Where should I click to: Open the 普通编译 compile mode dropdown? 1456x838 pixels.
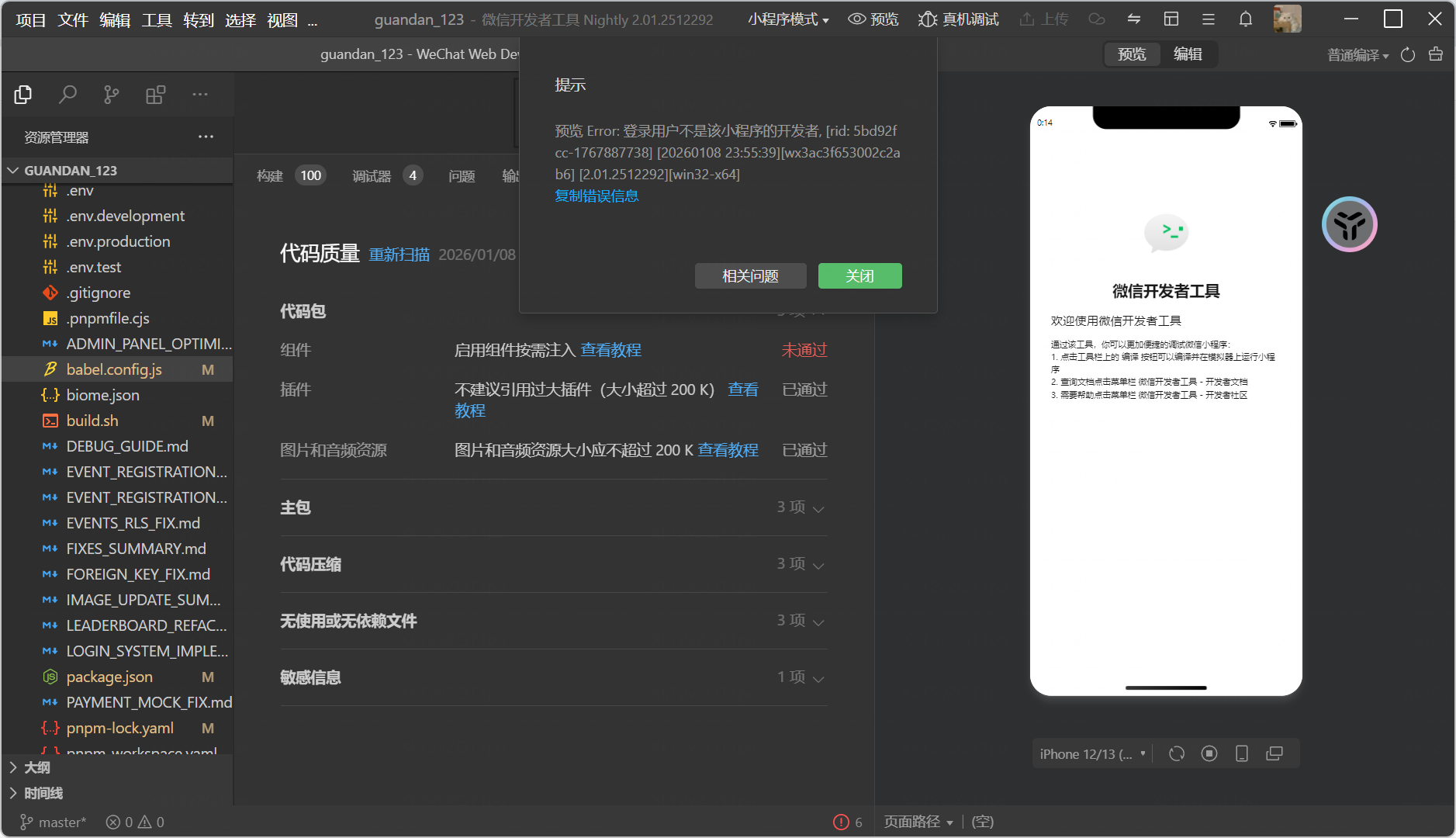click(x=1357, y=55)
